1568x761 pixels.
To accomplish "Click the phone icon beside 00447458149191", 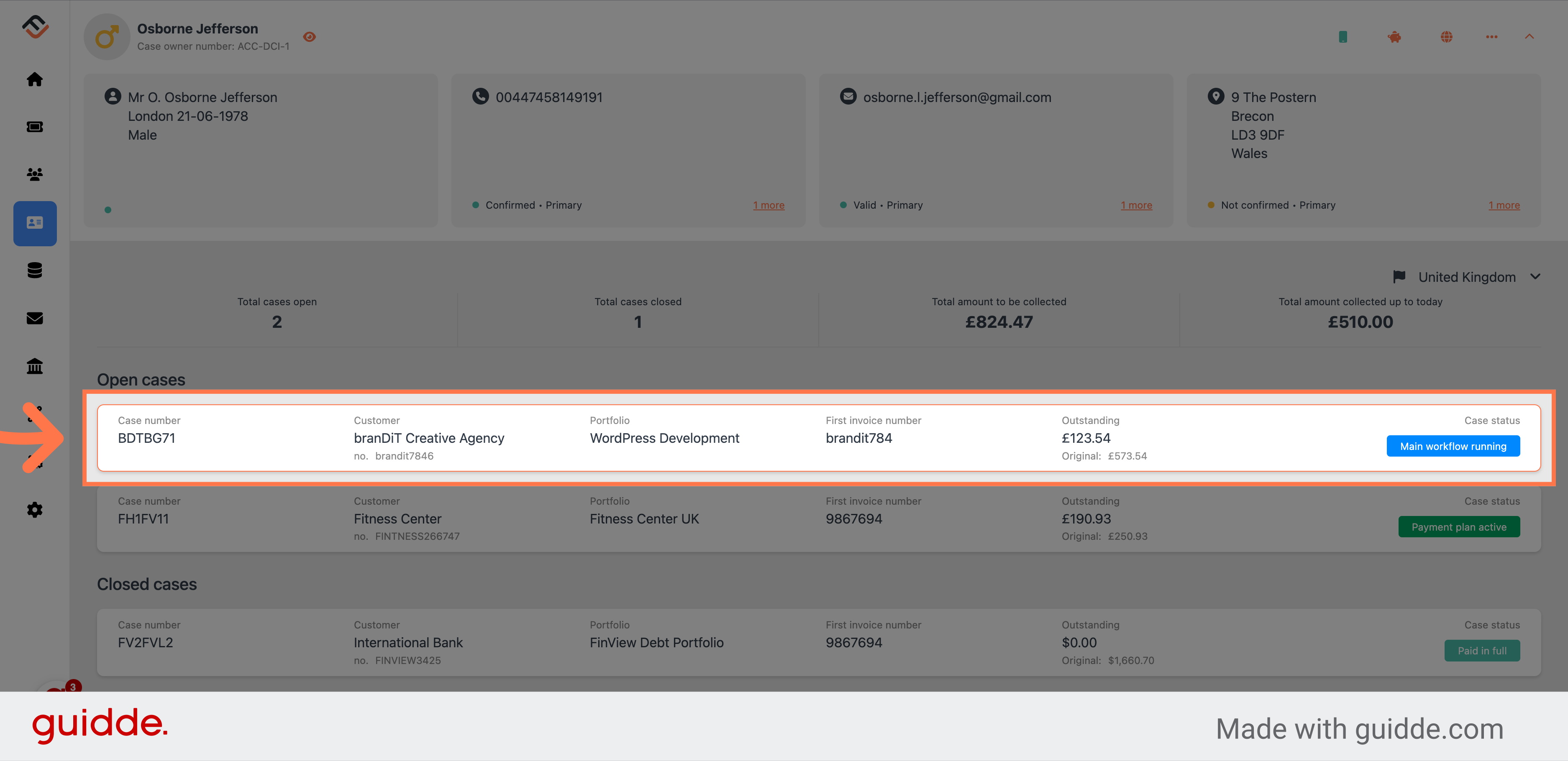I will (480, 96).
